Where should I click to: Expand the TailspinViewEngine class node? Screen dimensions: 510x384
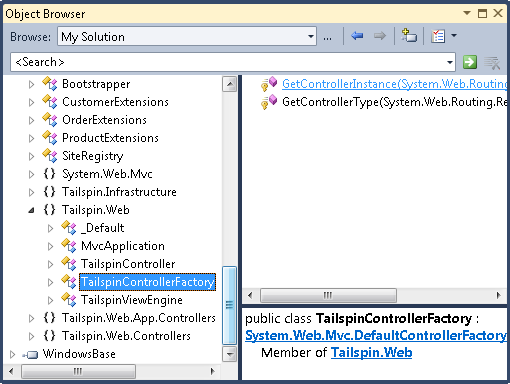tap(50, 300)
